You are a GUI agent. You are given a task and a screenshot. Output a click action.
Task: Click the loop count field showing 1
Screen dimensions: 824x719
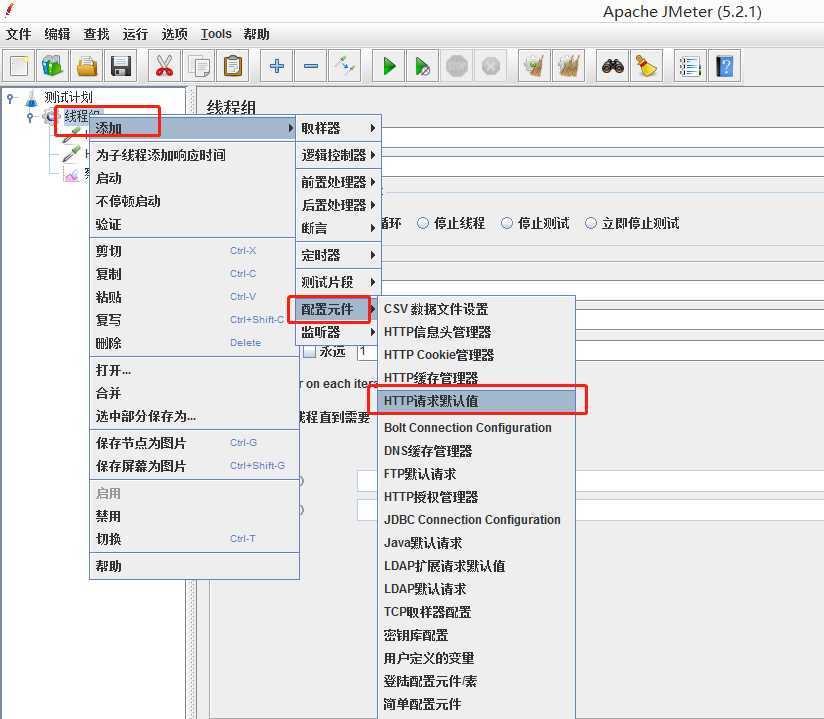coord(367,351)
